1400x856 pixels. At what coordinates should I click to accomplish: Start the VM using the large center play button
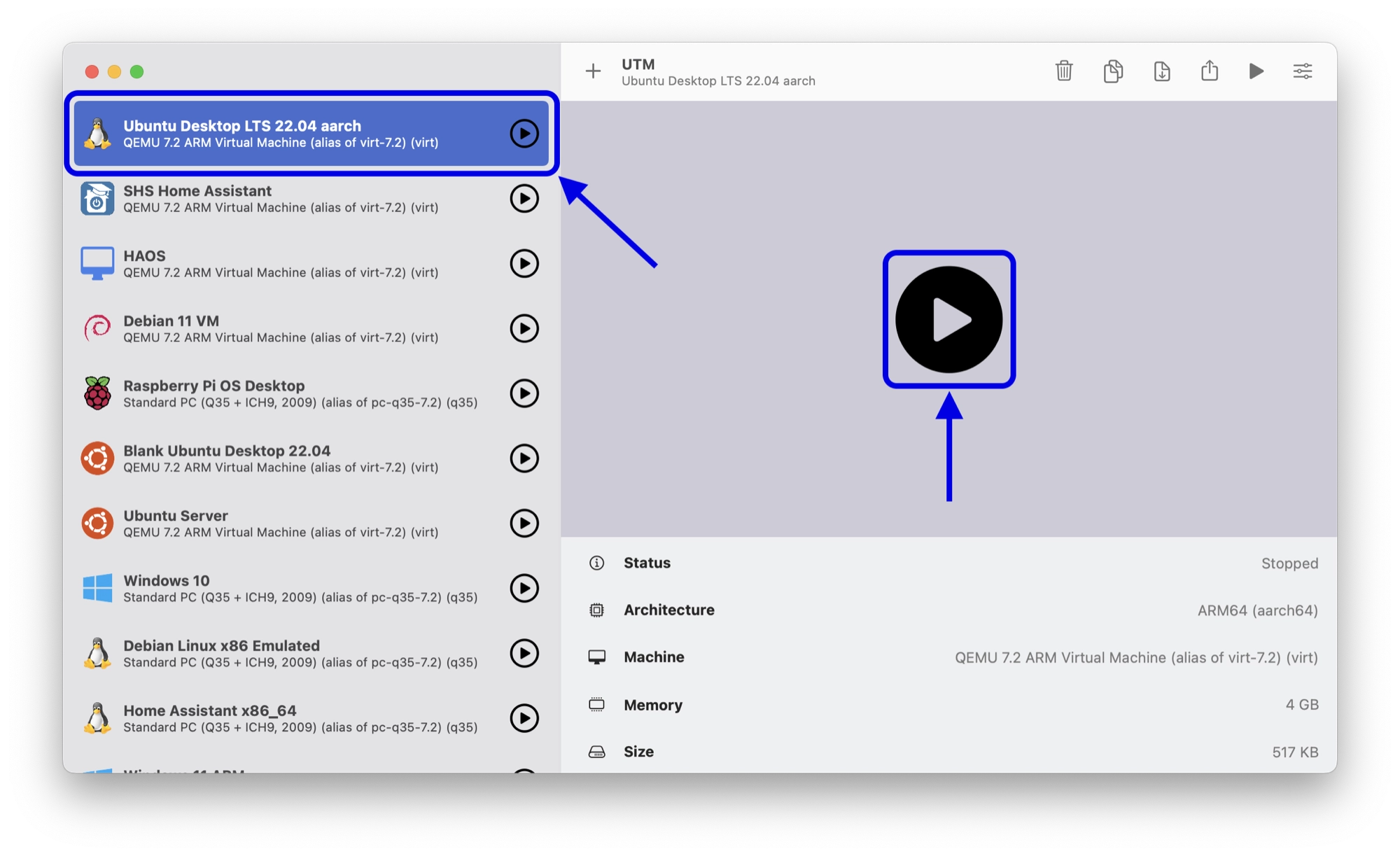[x=949, y=319]
